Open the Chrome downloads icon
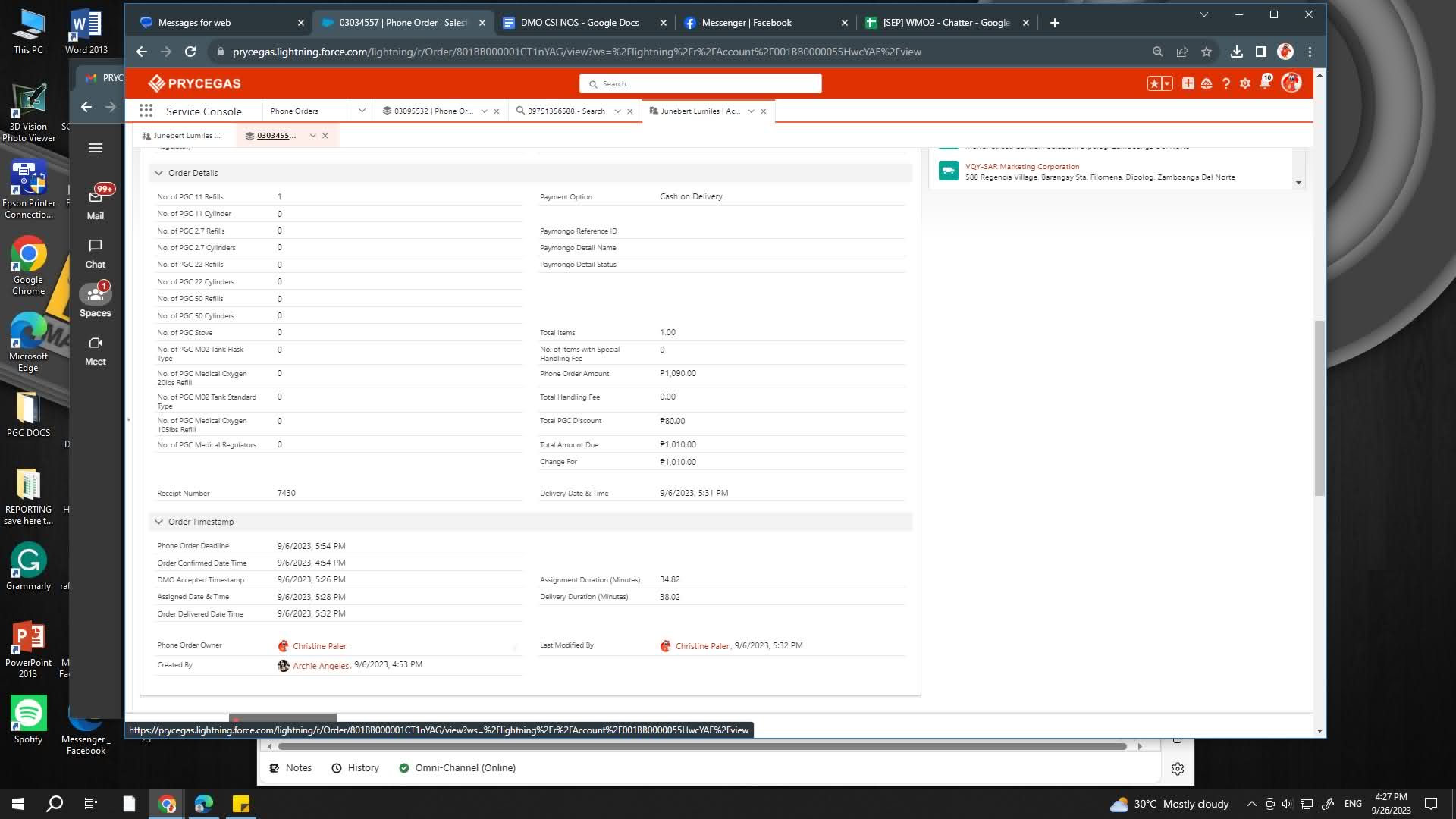1456x819 pixels. (1236, 52)
